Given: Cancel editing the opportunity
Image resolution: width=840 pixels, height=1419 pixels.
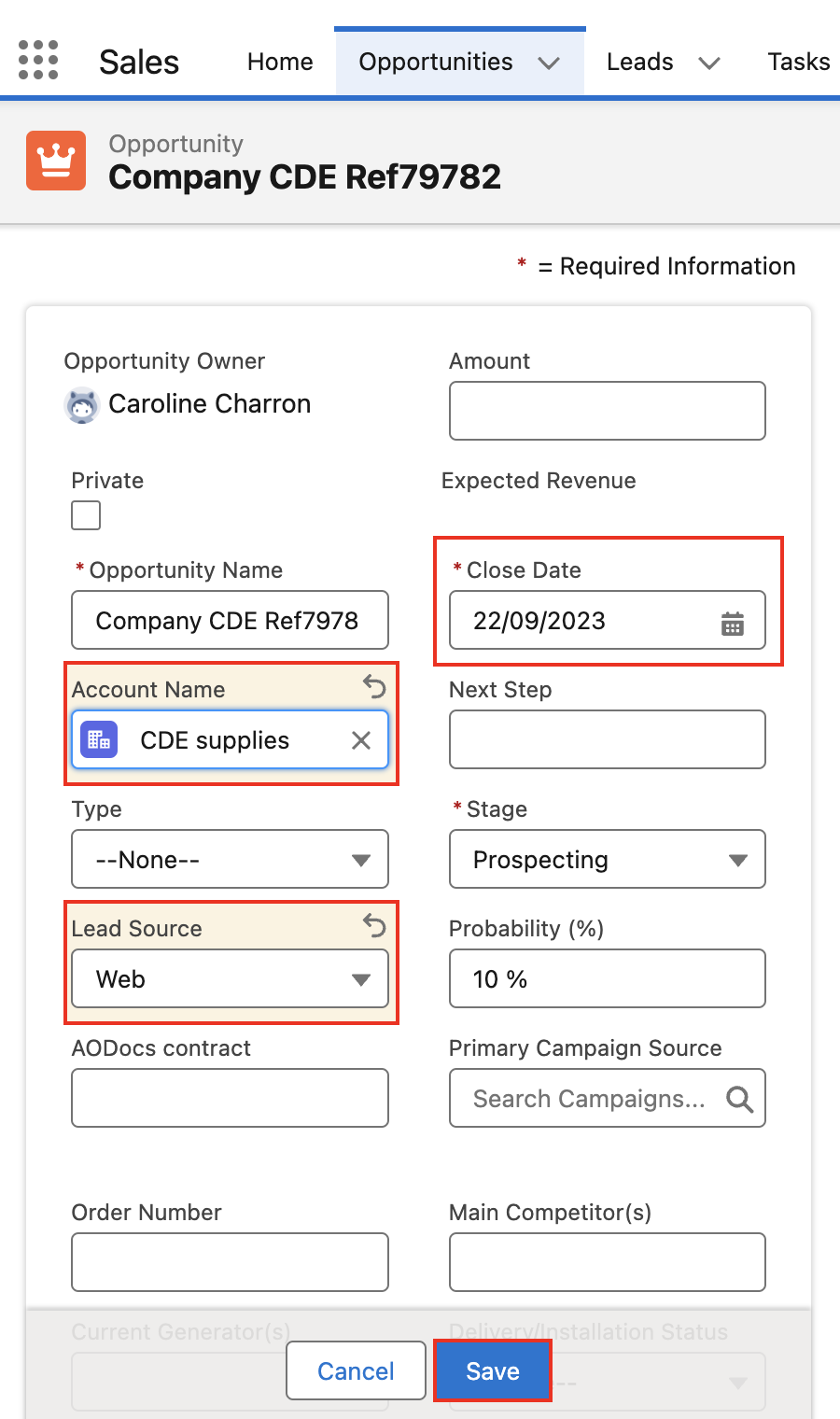Looking at the screenshot, I should point(356,1370).
